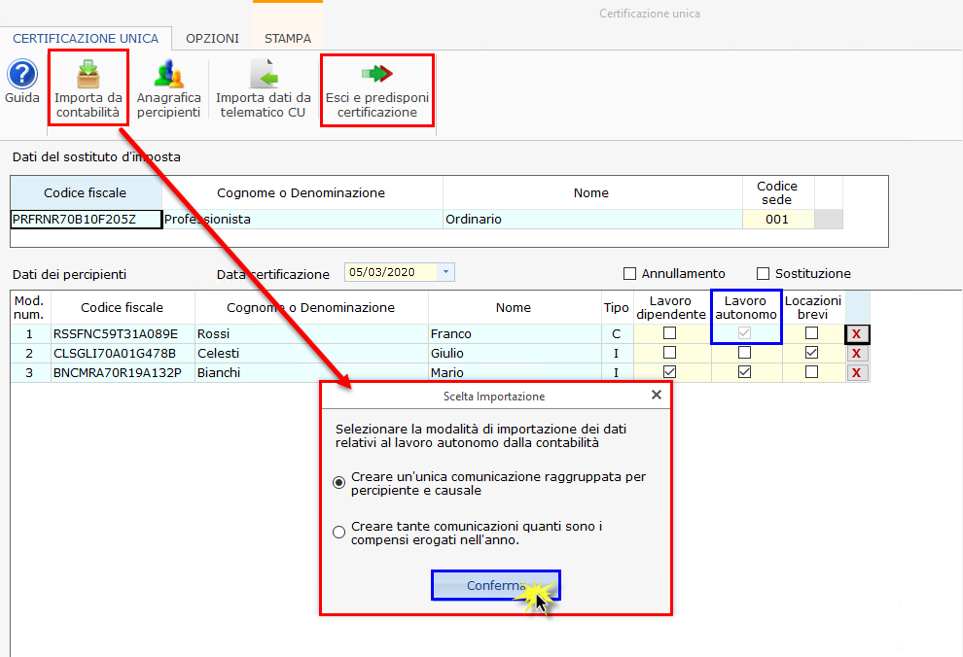
Task: Delete the Celesti Giulio row
Action: [x=857, y=353]
